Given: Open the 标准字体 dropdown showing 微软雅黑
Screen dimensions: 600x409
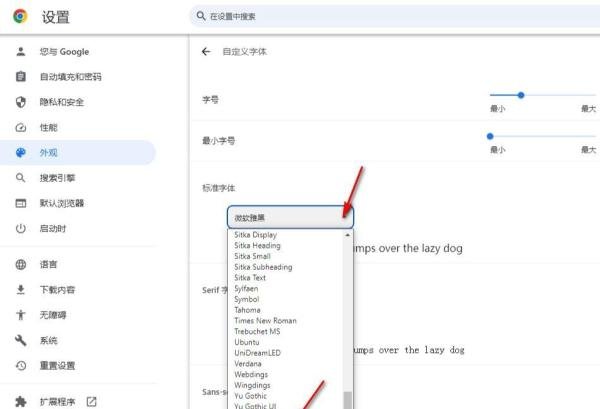Looking at the screenshot, I should click(290, 217).
